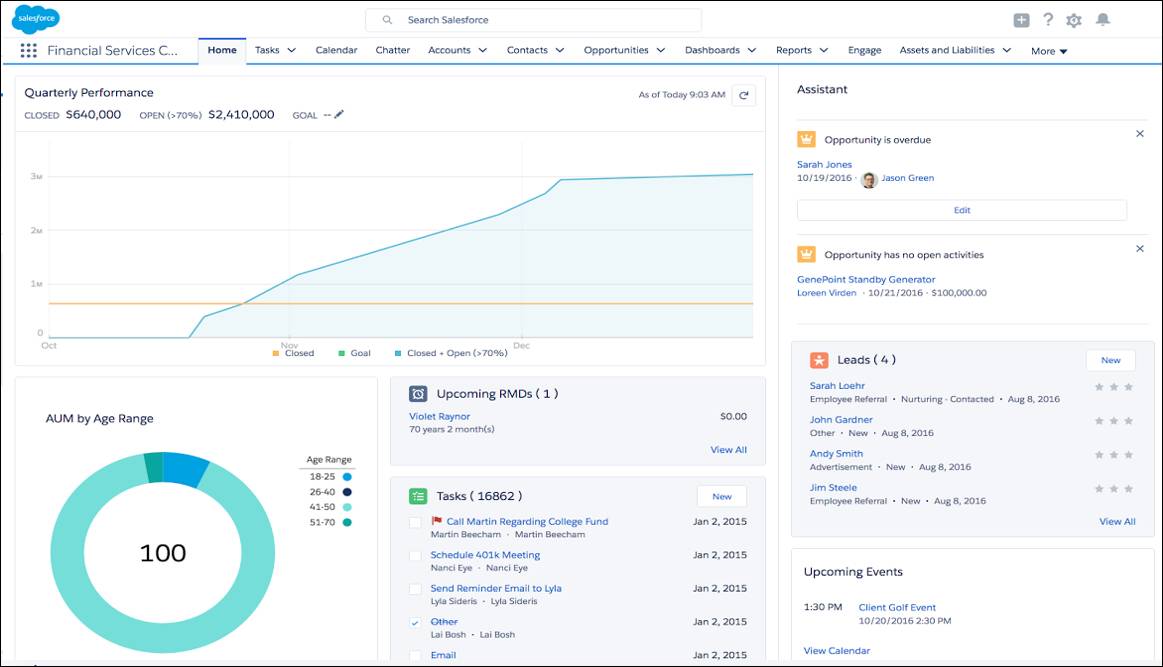Click the 100 center of the AUM donut chart

click(x=162, y=553)
